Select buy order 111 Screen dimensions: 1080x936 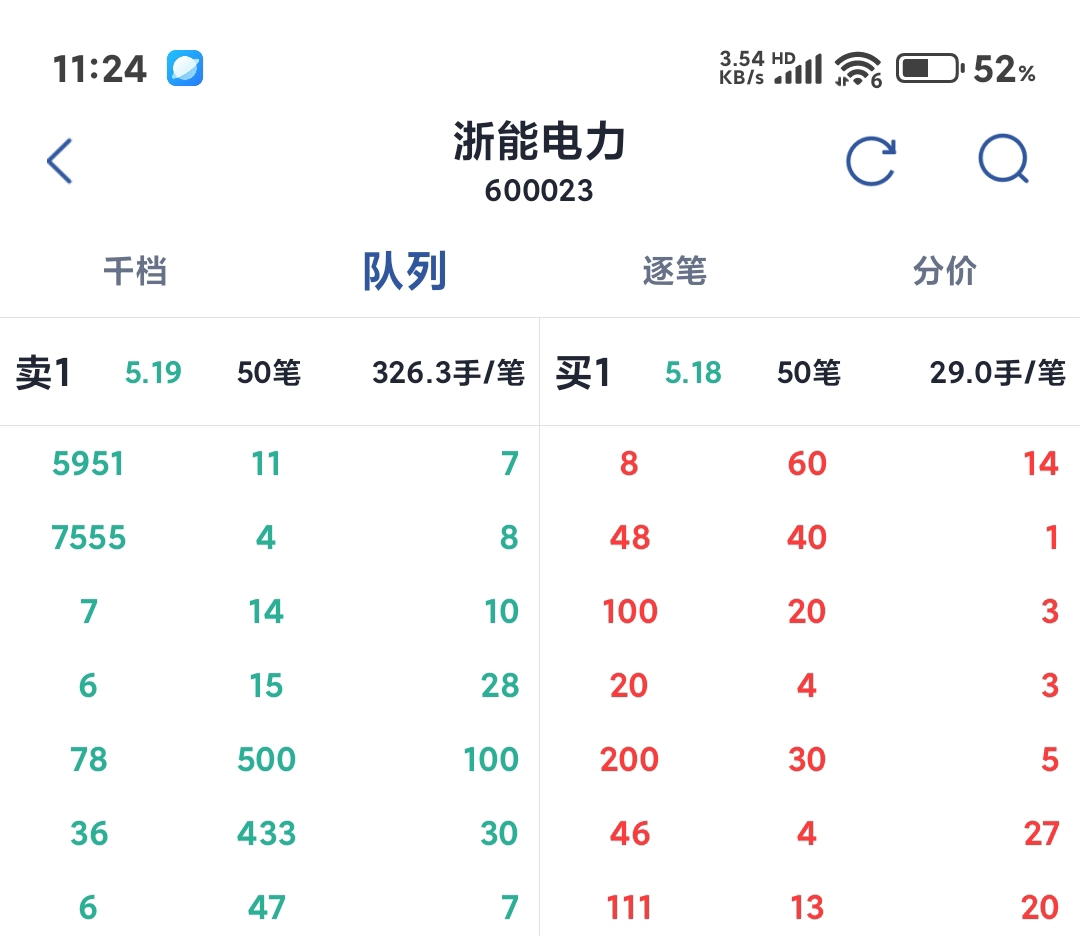coord(630,908)
